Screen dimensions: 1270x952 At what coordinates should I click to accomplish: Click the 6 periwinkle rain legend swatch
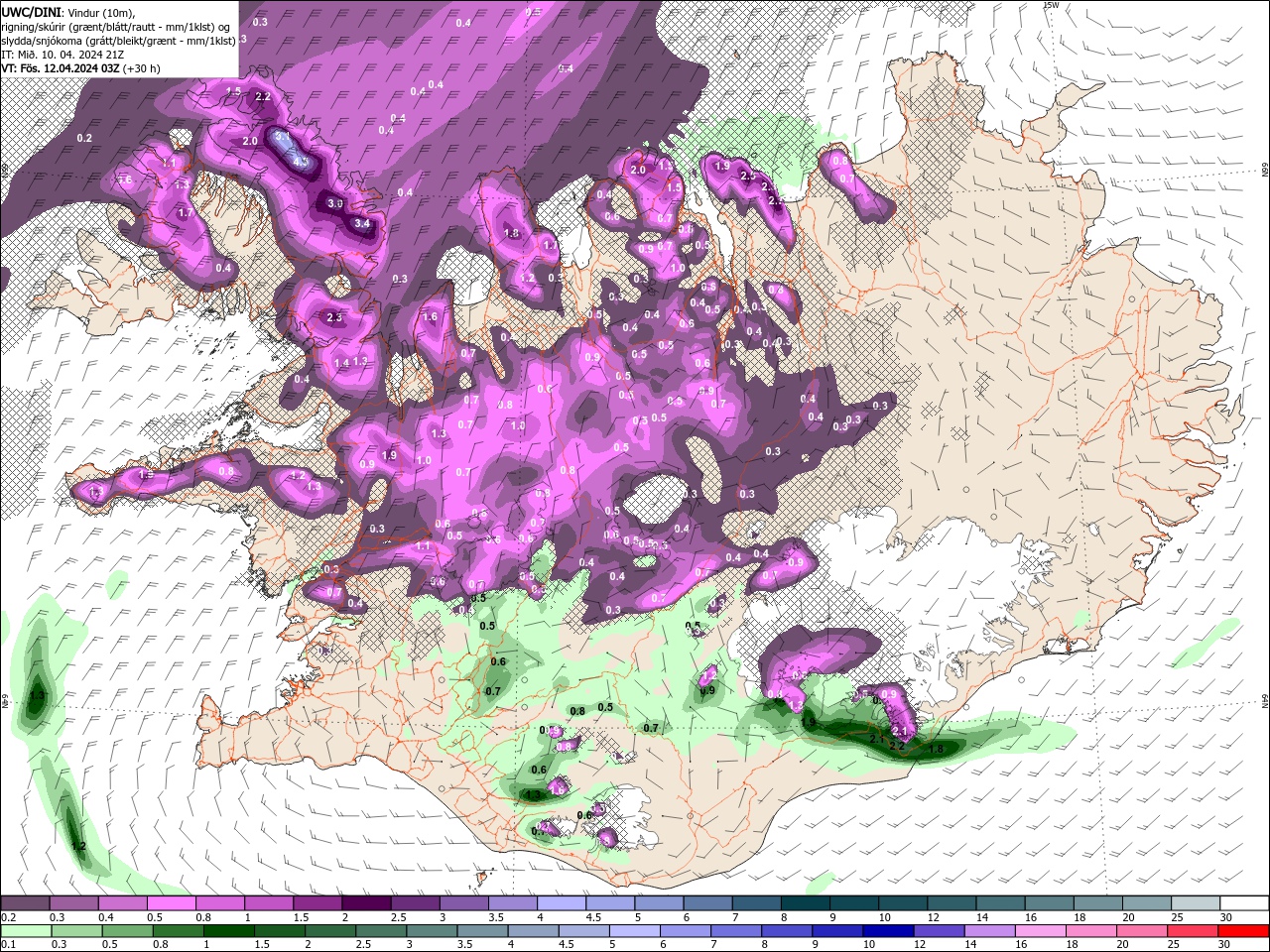pos(685,931)
